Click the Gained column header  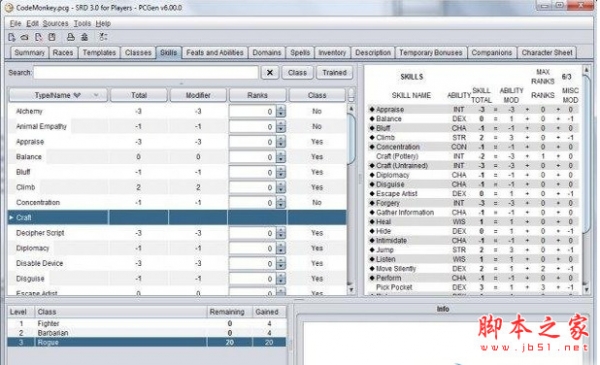coord(269,312)
